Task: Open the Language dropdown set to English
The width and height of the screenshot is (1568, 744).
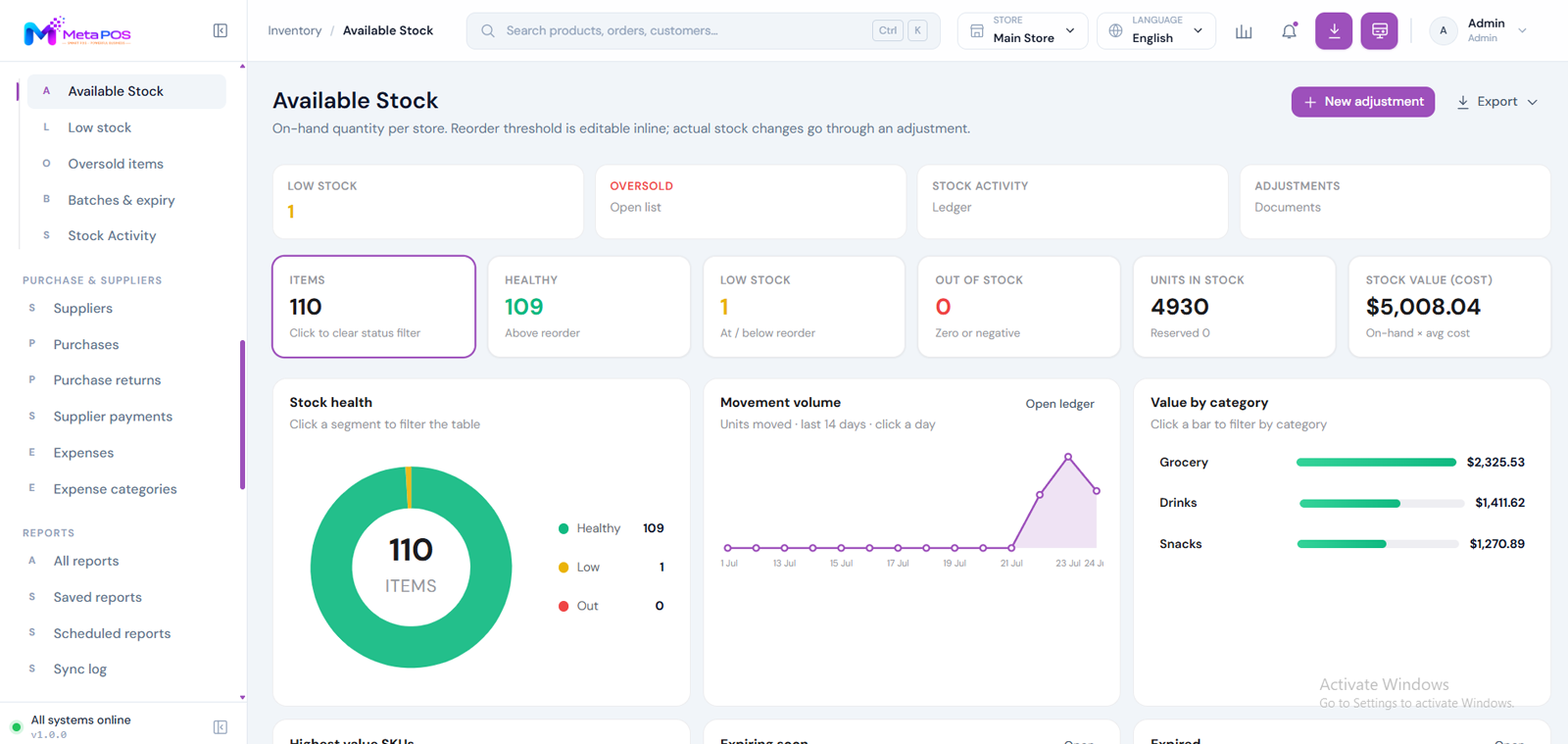Action: pos(1156,31)
